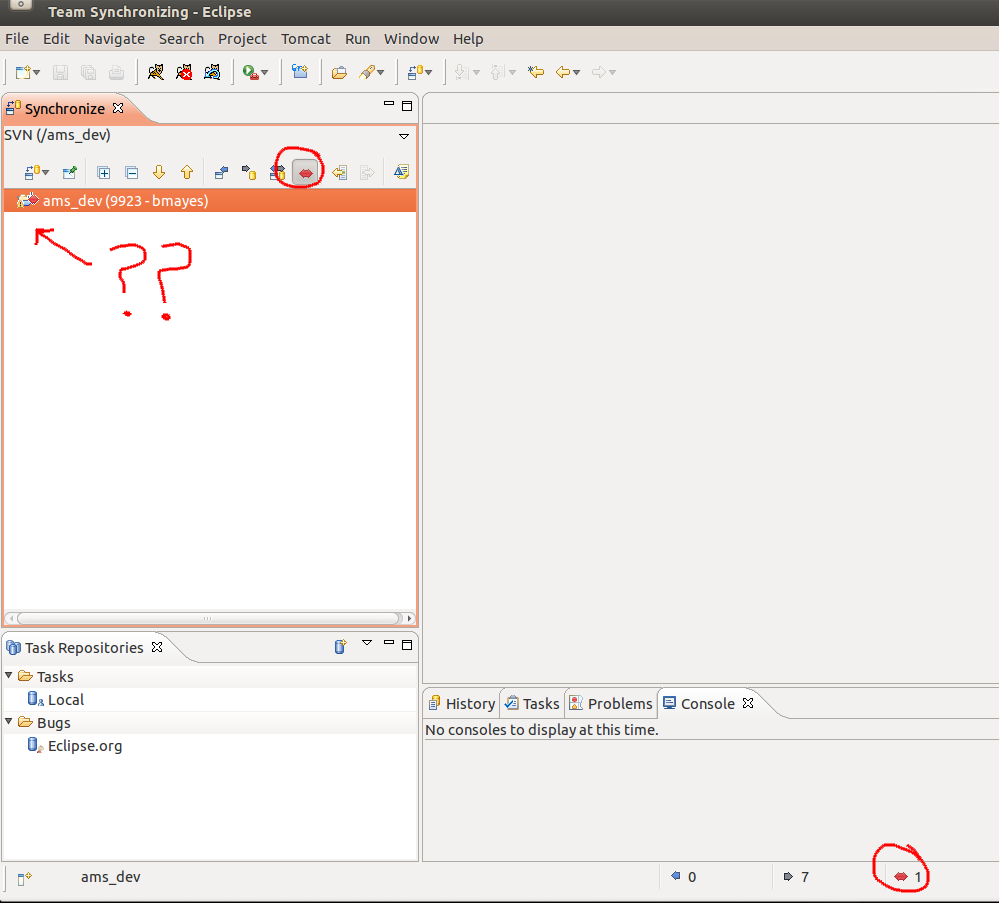Enable Incoming/Outgoing Mode filter
This screenshot has height=903, width=999.
tap(277, 172)
